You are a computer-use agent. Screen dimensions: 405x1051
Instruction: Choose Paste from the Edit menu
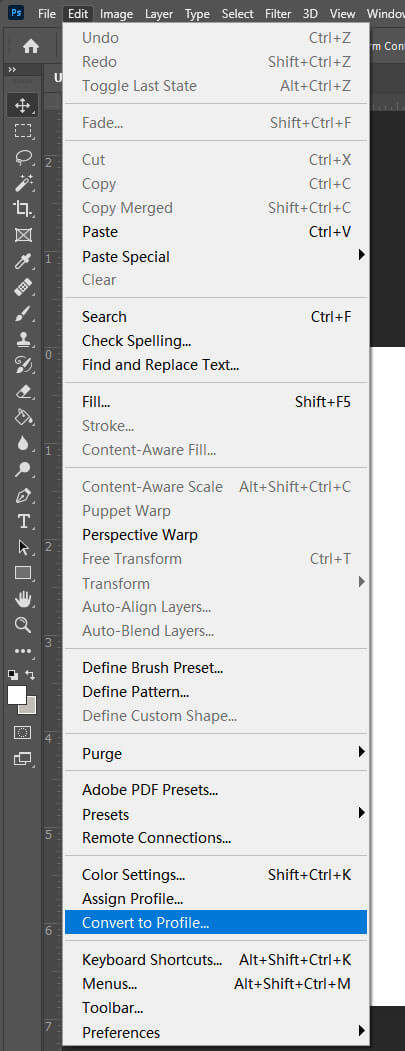click(216, 232)
